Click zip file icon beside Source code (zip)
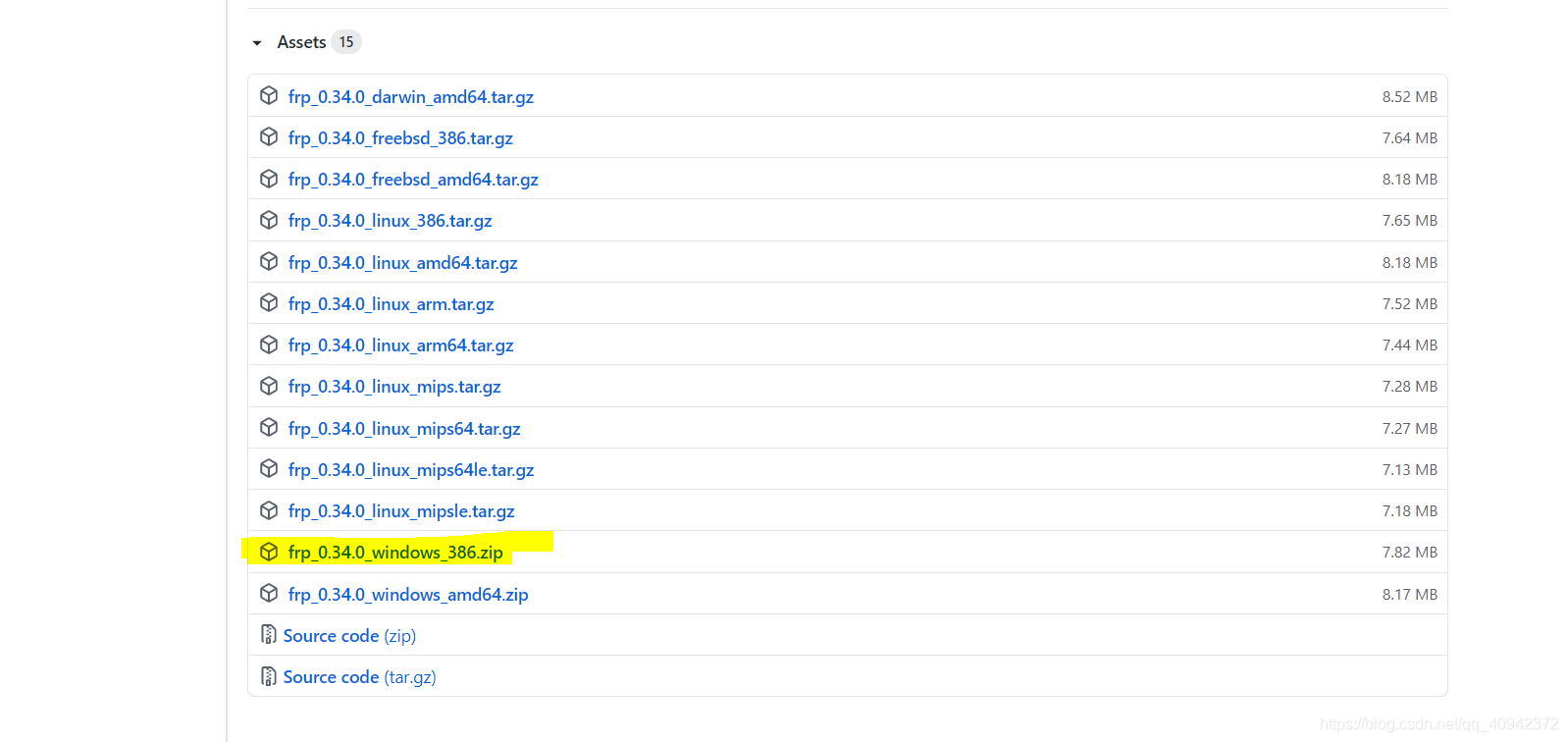The height and width of the screenshot is (742, 1568). click(268, 635)
